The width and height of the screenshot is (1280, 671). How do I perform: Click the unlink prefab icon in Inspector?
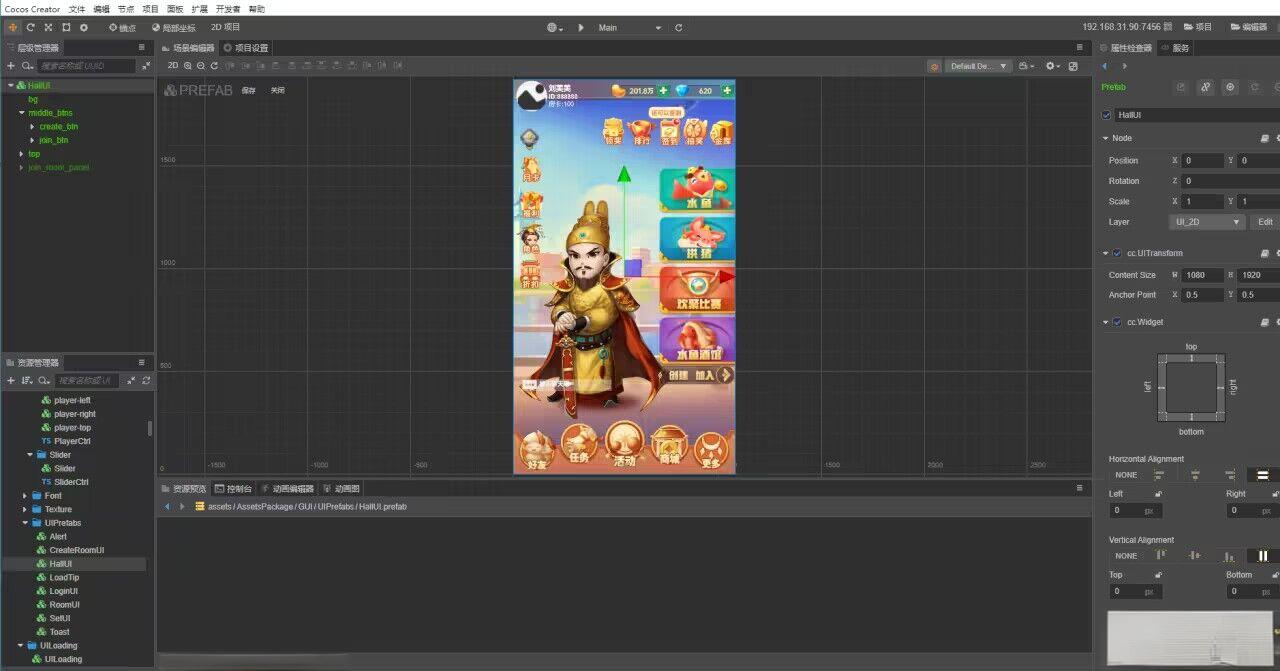pos(1205,87)
